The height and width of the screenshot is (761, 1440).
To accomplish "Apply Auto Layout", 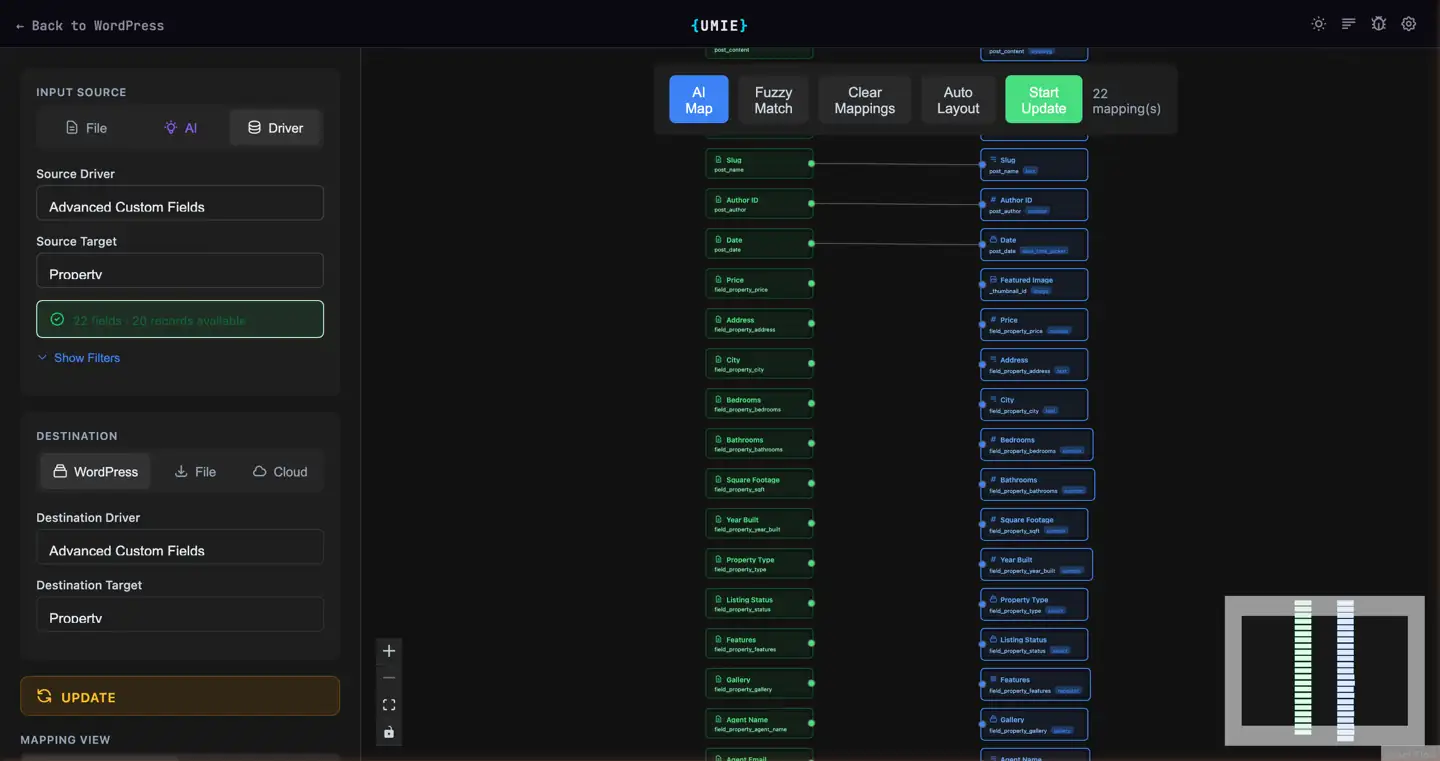I will pyautogui.click(x=958, y=100).
